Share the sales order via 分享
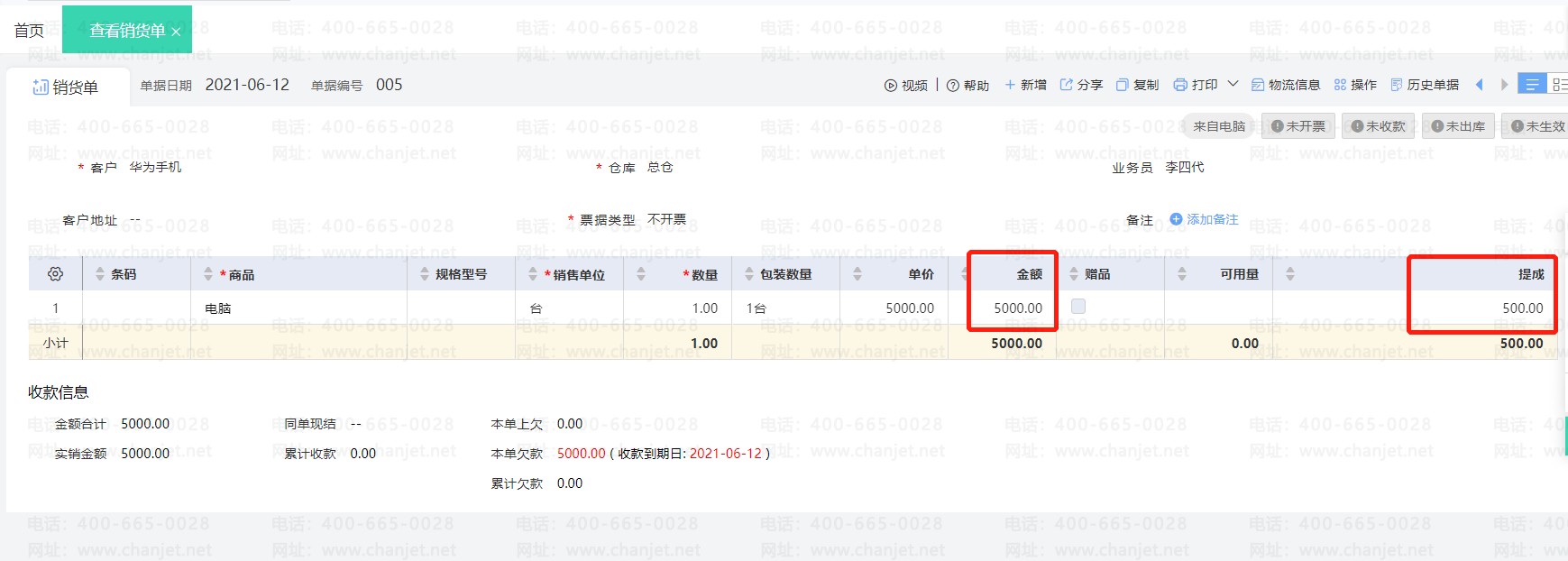The image size is (1568, 561). [1081, 85]
